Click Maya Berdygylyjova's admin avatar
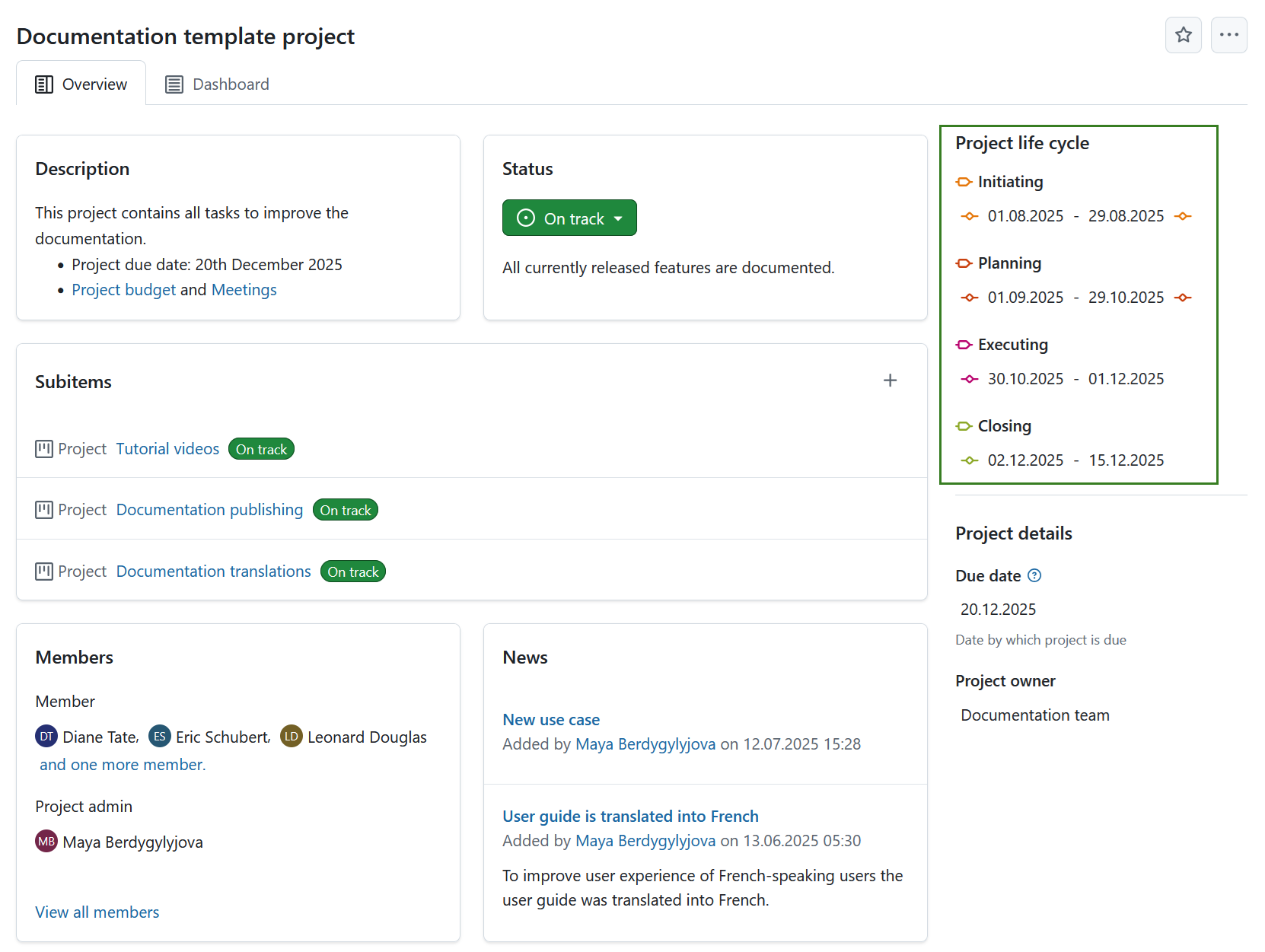This screenshot has height=952, width=1265. pos(46,841)
